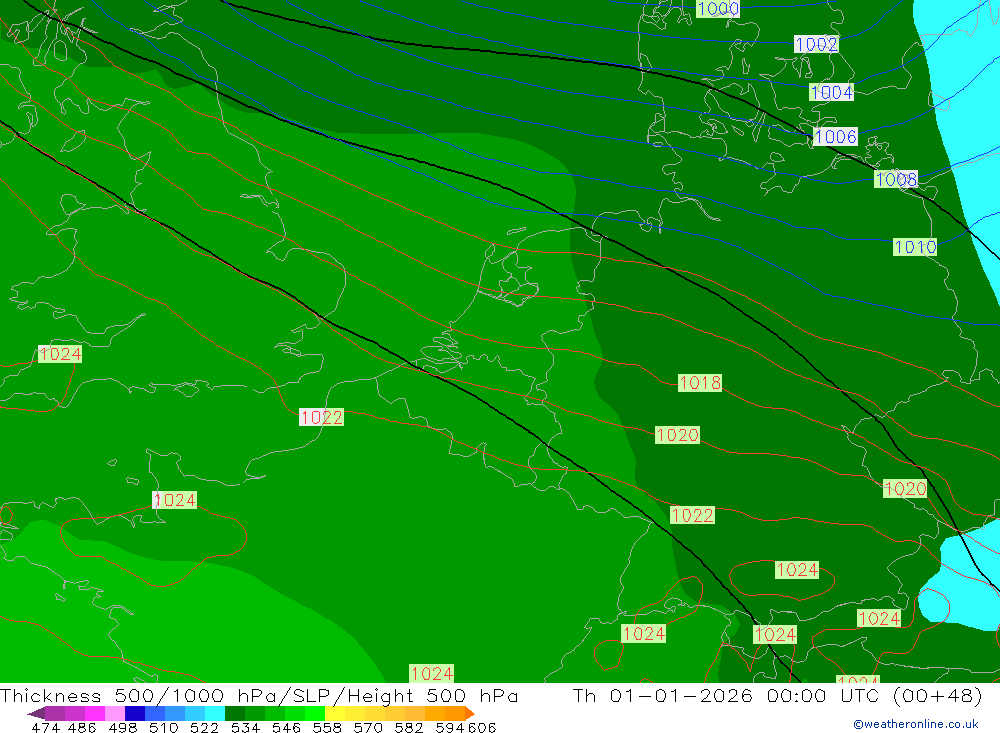Click the legend value 594
The image size is (1000, 733).
(x=450, y=727)
